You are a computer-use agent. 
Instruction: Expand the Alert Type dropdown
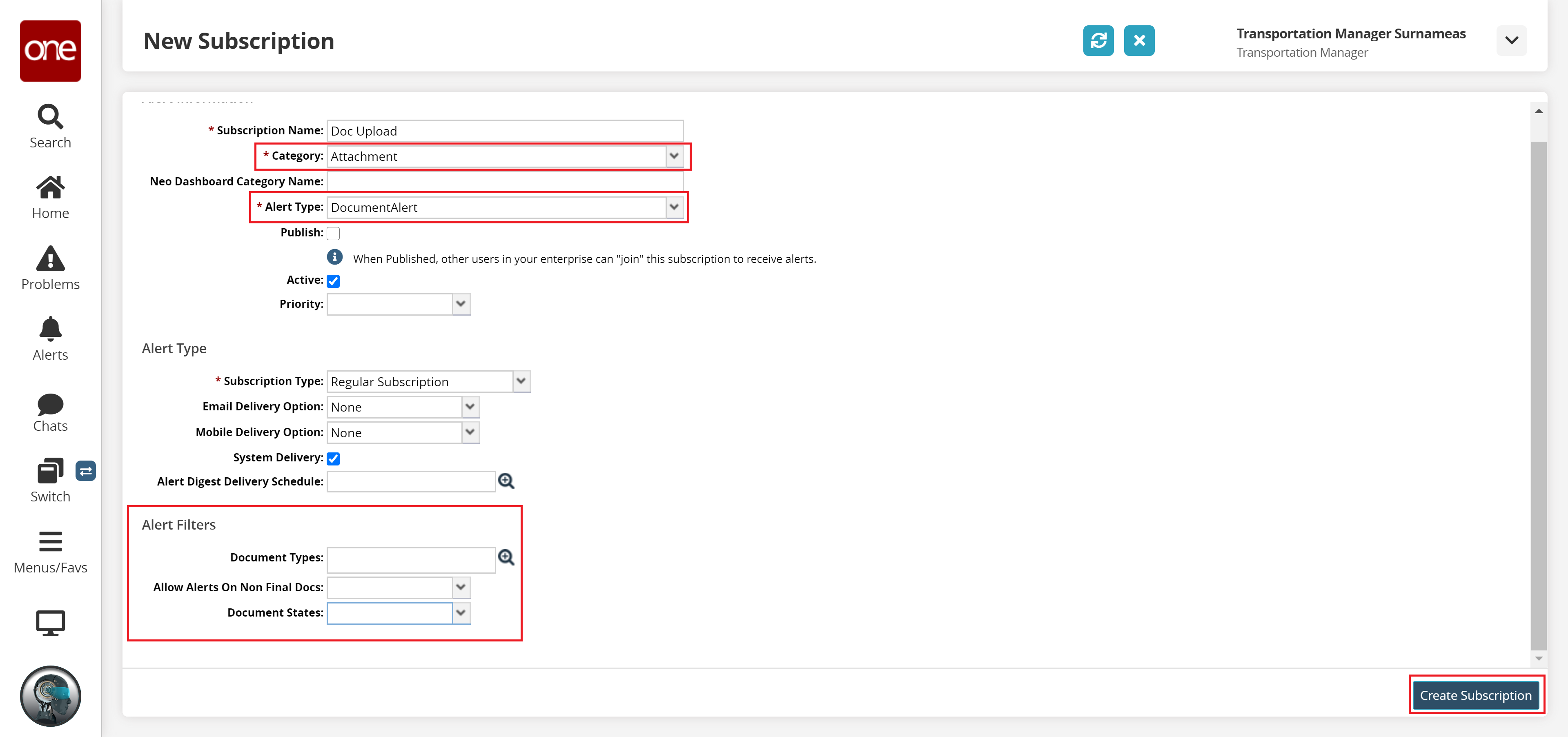(x=675, y=207)
